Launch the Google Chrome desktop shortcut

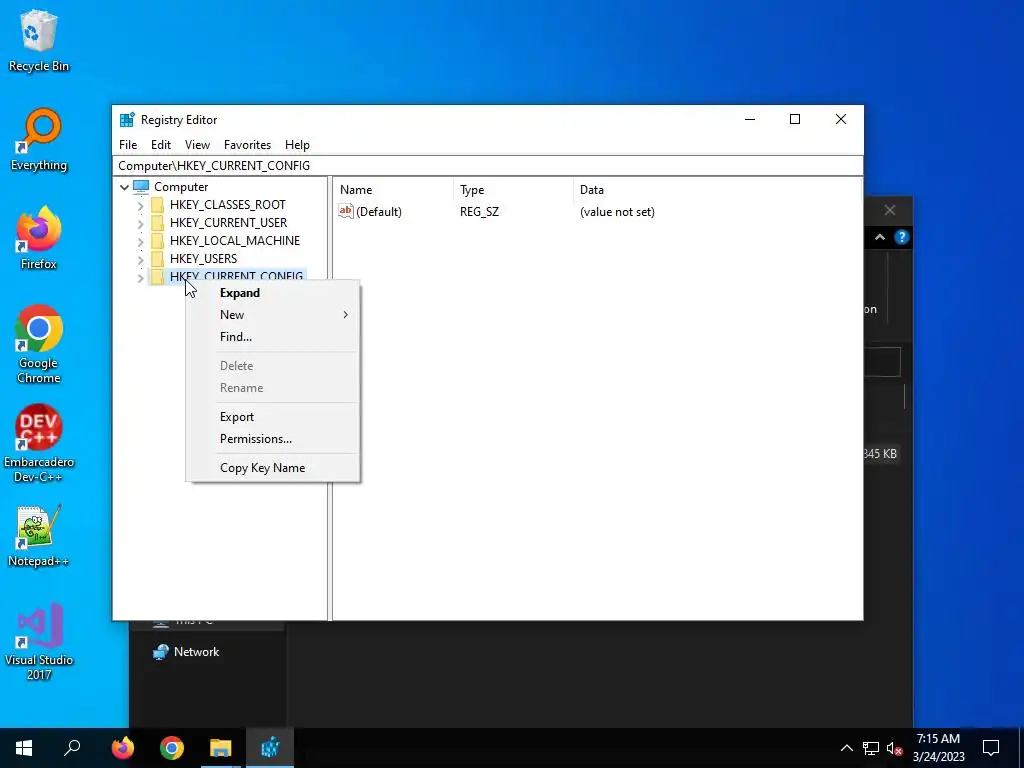[39, 344]
